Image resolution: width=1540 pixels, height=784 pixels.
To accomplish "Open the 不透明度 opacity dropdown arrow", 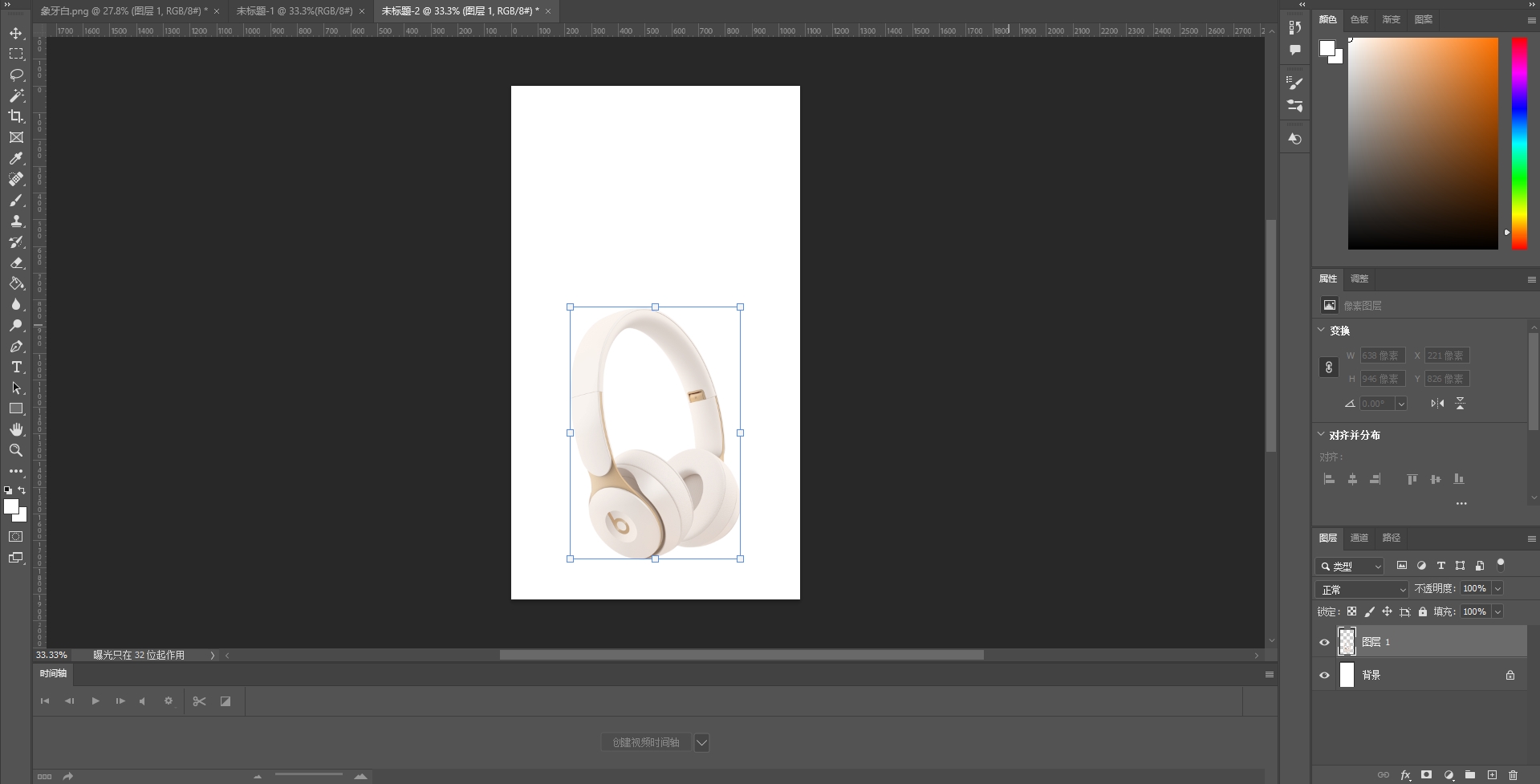I will [1497, 589].
